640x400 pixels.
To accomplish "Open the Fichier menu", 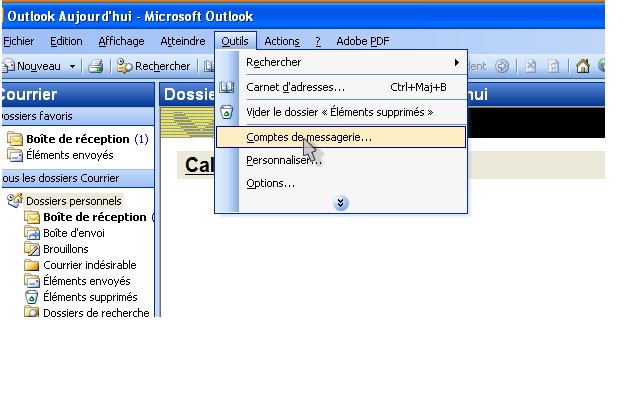I will click(x=18, y=41).
